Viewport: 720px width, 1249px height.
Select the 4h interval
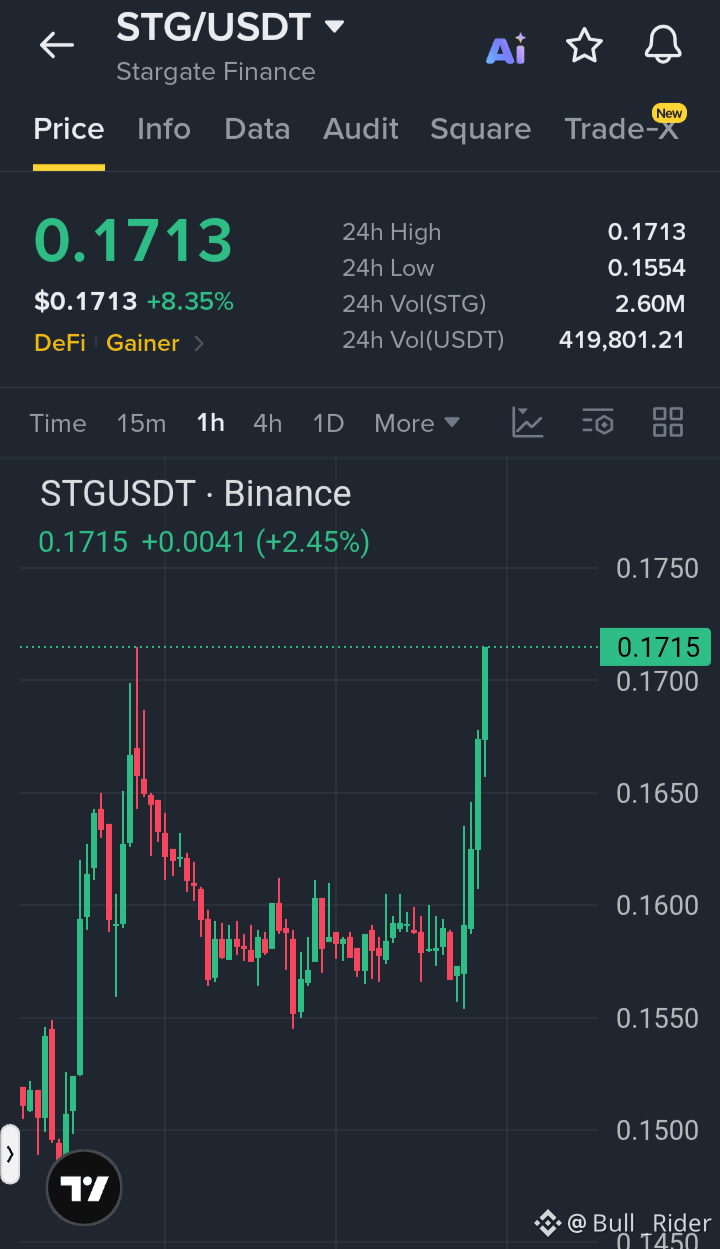tap(267, 423)
